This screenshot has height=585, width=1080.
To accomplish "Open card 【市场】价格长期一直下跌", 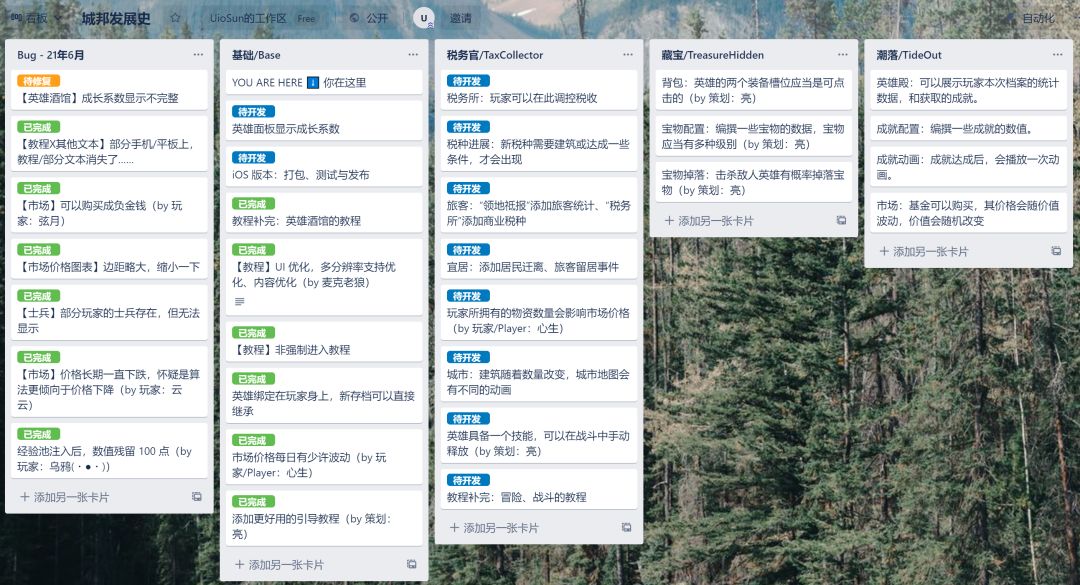I will click(109, 382).
